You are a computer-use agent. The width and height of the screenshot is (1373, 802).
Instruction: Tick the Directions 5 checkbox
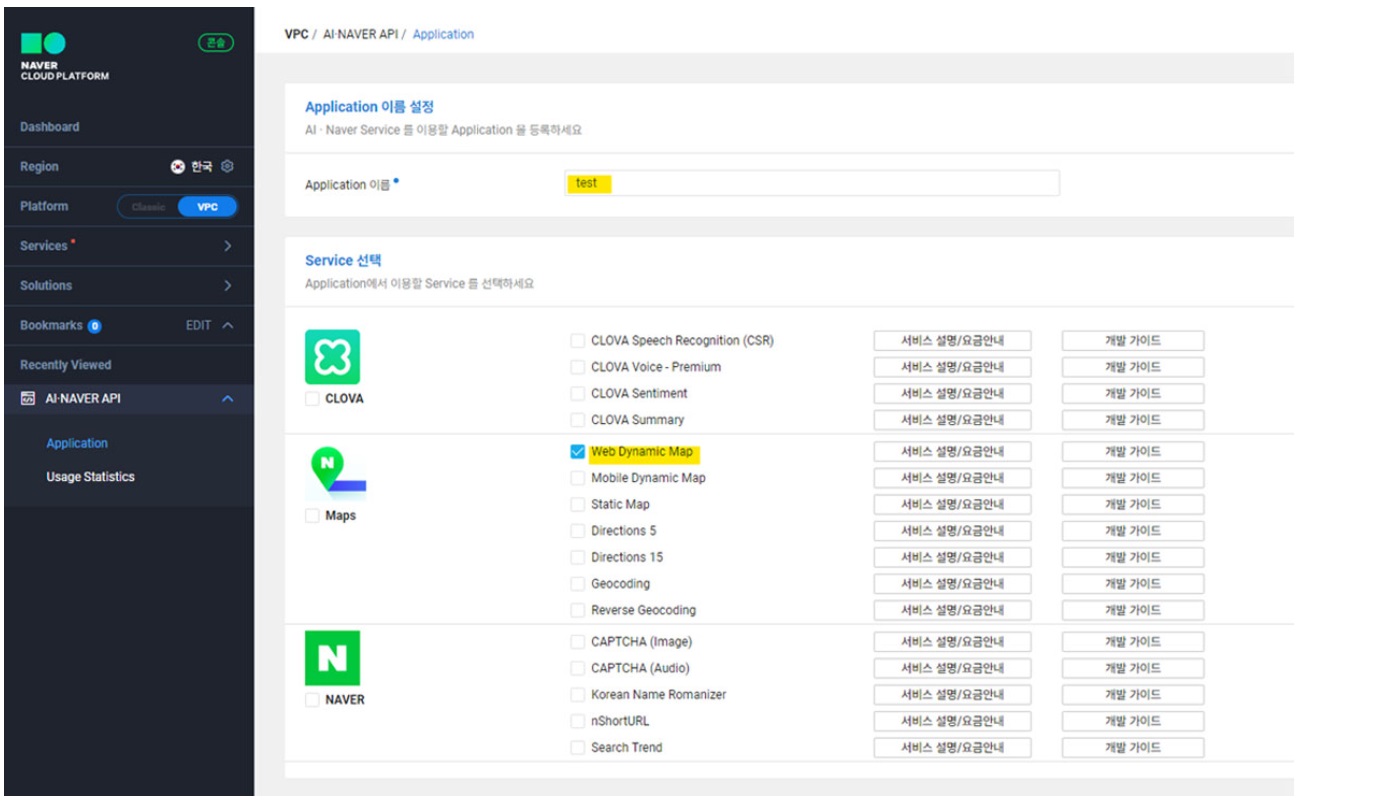point(578,531)
